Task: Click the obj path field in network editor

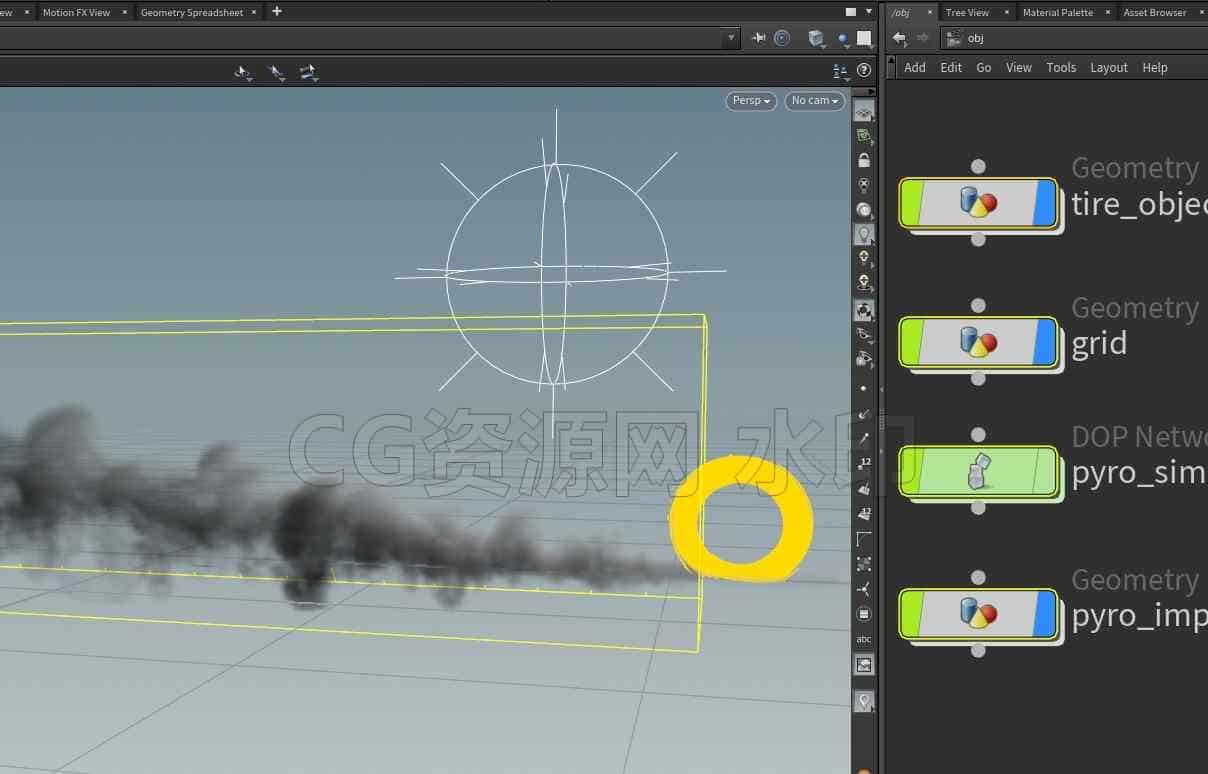Action: click(1075, 38)
